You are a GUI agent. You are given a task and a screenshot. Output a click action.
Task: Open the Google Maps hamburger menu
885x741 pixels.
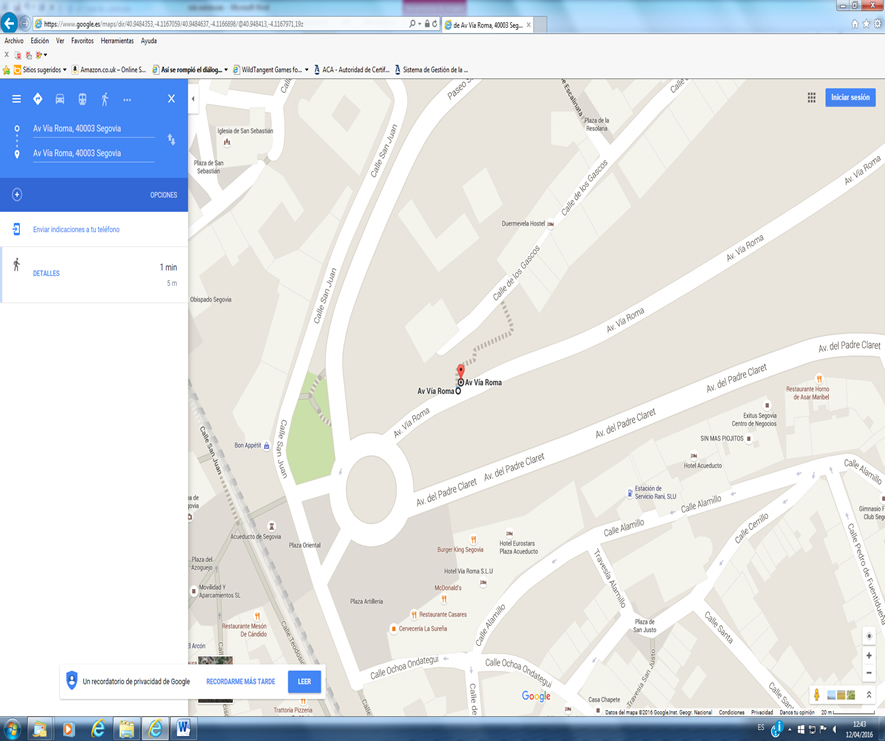pos(16,99)
